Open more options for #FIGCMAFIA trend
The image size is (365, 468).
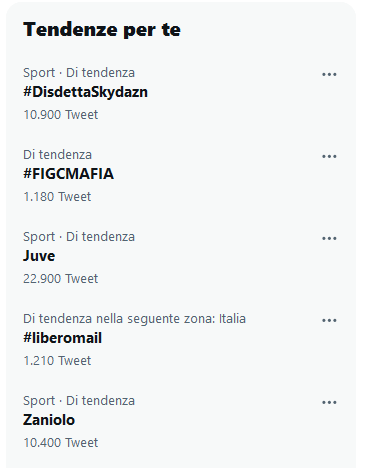coord(329,156)
